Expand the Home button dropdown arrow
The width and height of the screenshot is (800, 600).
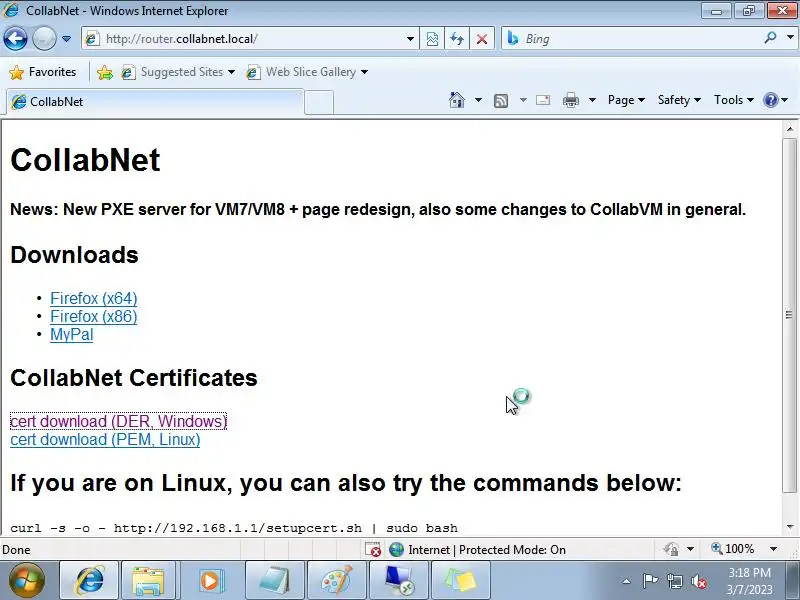click(x=478, y=100)
